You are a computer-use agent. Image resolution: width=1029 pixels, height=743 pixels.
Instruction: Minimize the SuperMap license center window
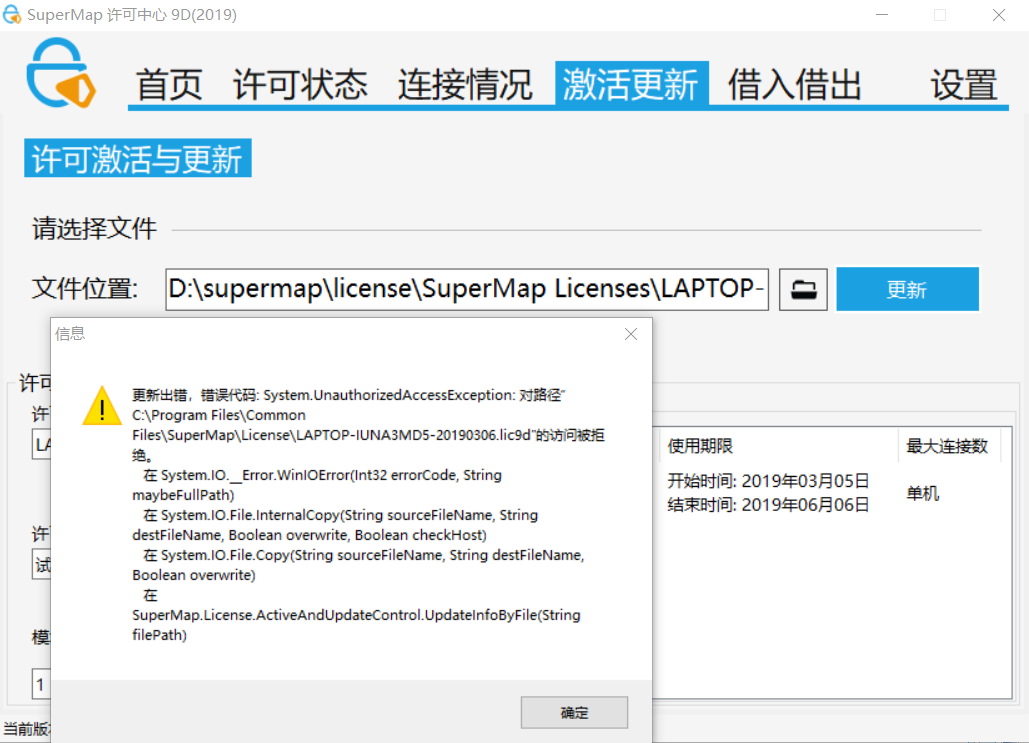tap(882, 14)
